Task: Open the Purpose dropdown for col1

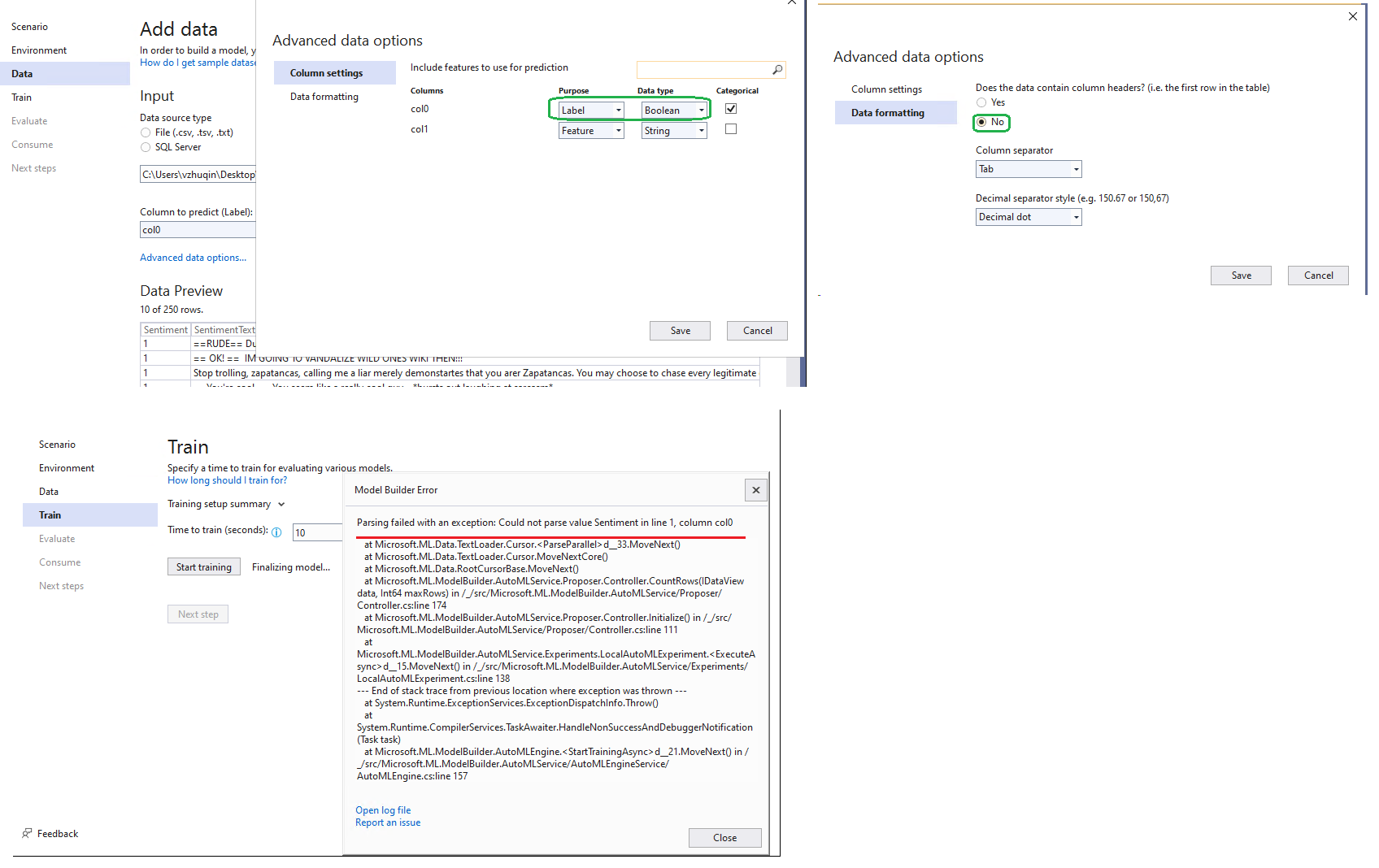Action: (x=591, y=130)
